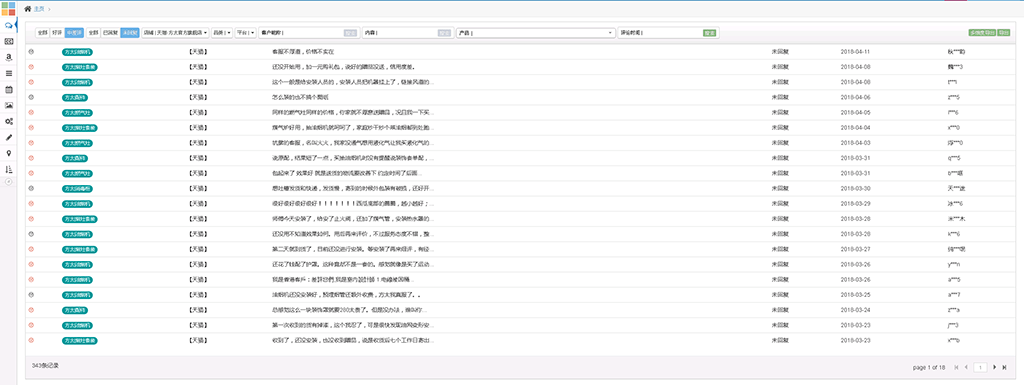Select the 好评 rating filter
Image resolution: width=1024 pixels, height=385 pixels.
57,33
